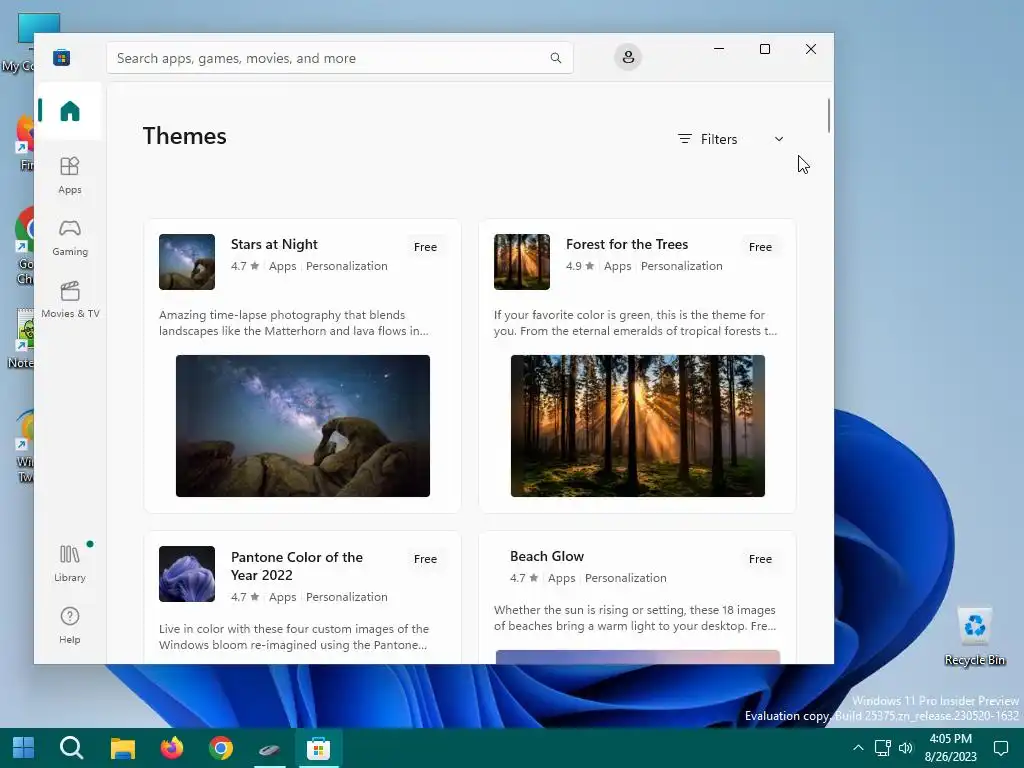This screenshot has width=1024, height=768.
Task: Open the Stars at Night title
Action: [274, 244]
